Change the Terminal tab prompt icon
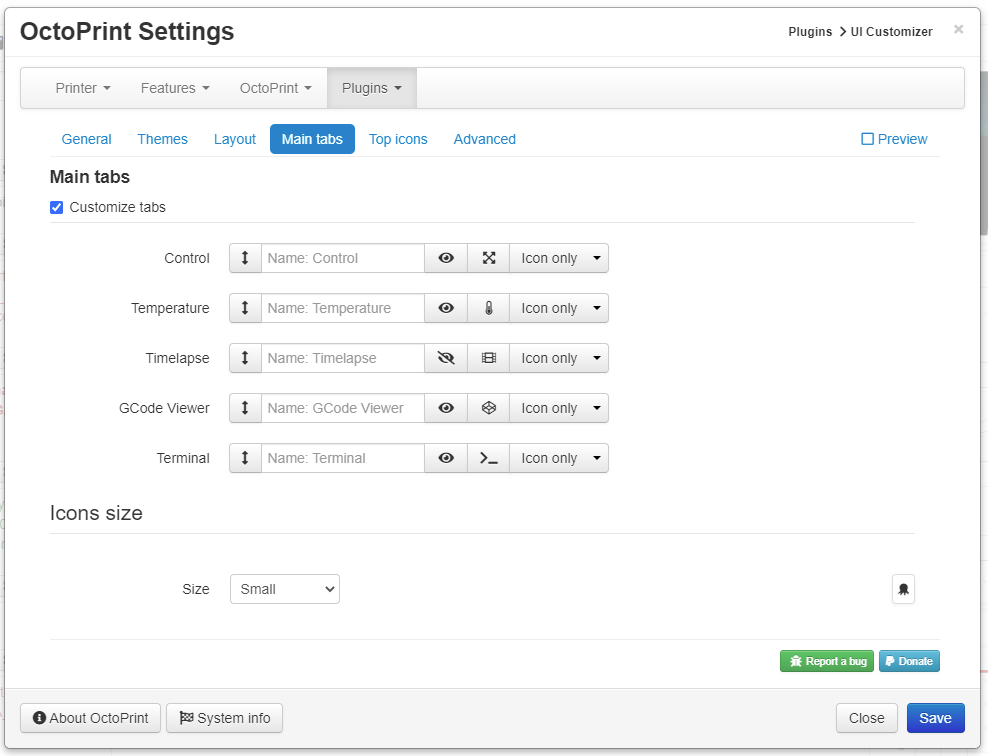The height and width of the screenshot is (756, 988). 488,458
